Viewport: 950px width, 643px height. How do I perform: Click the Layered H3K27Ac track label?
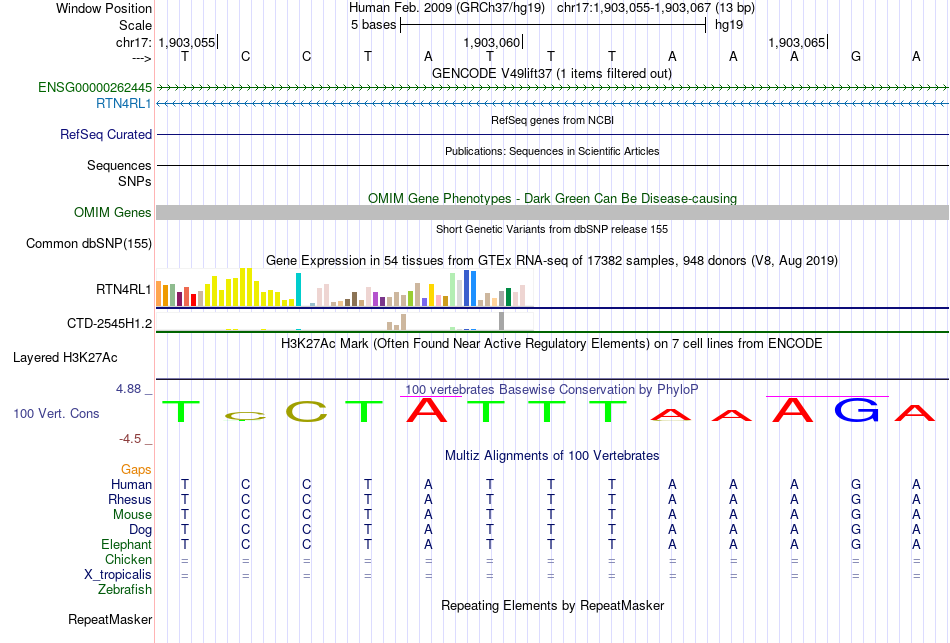[x=65, y=358]
